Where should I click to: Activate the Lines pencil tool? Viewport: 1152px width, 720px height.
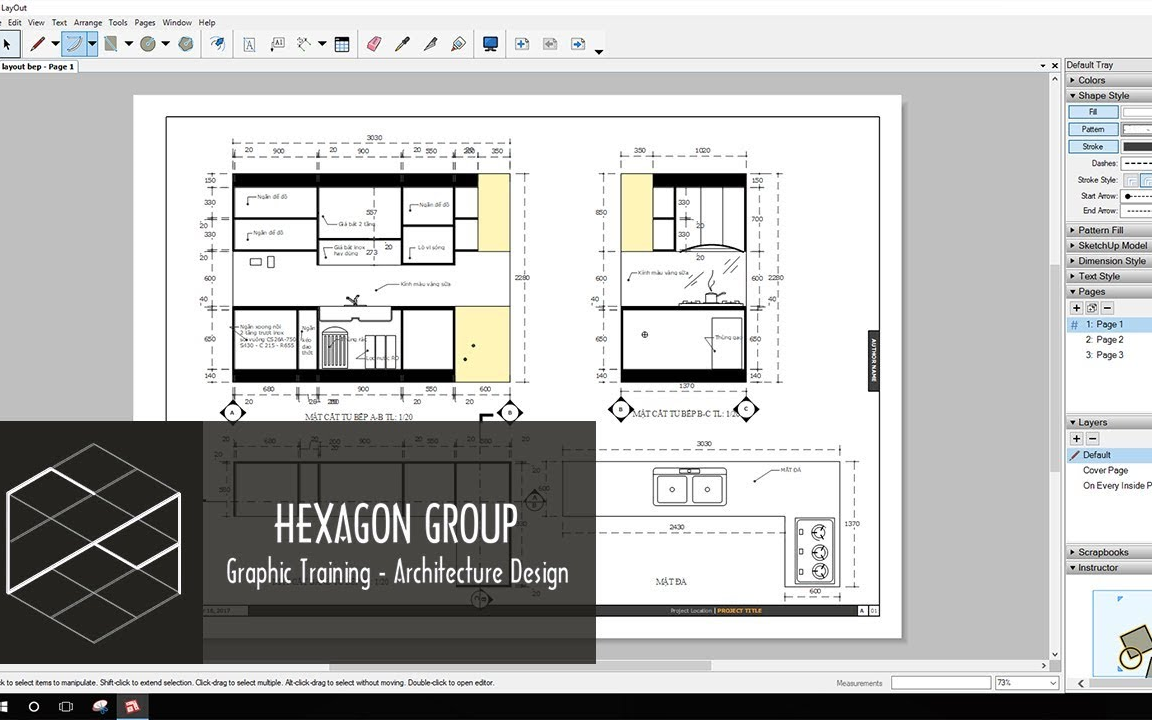pyautogui.click(x=40, y=43)
